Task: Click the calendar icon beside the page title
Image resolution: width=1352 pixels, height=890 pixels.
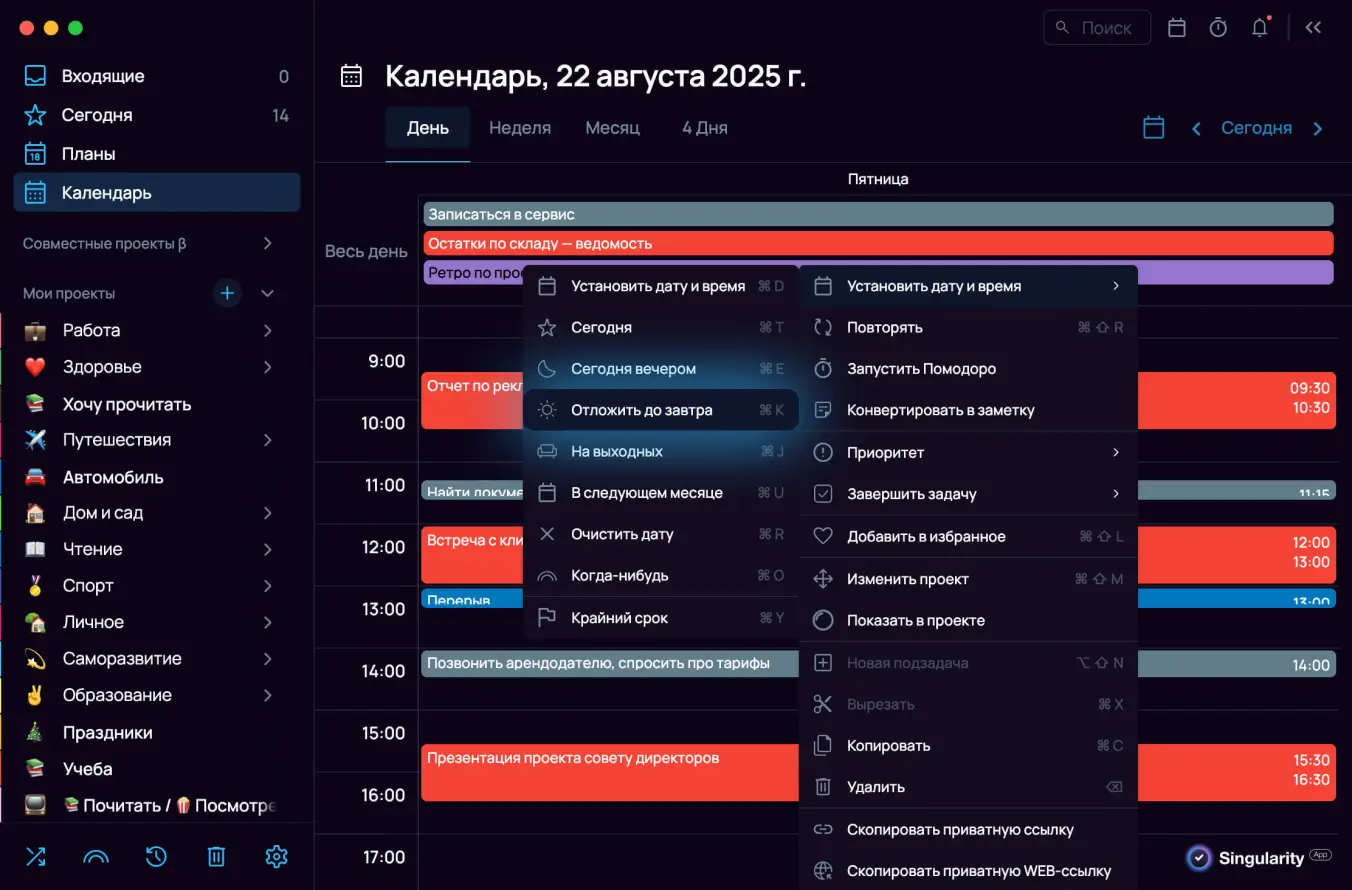Action: click(350, 76)
